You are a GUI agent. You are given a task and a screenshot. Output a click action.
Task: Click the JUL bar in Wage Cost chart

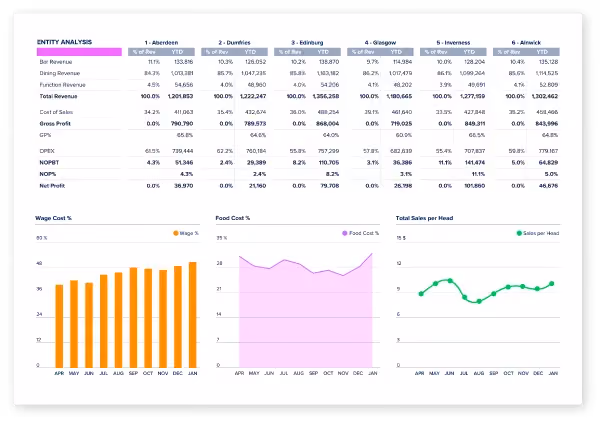click(x=103, y=321)
